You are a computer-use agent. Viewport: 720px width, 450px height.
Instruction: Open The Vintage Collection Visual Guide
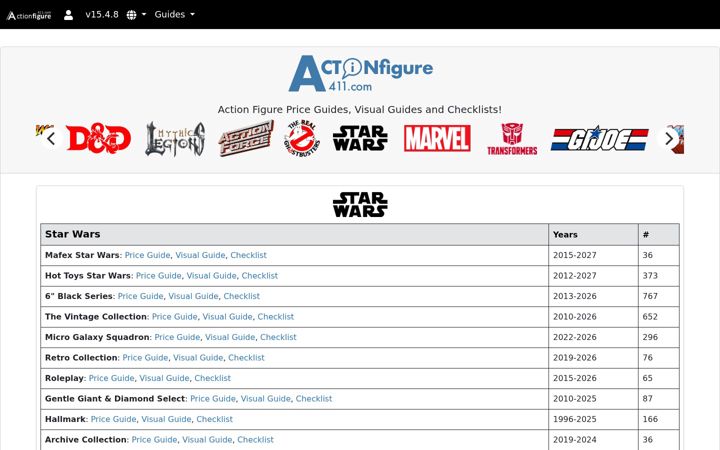point(227,316)
